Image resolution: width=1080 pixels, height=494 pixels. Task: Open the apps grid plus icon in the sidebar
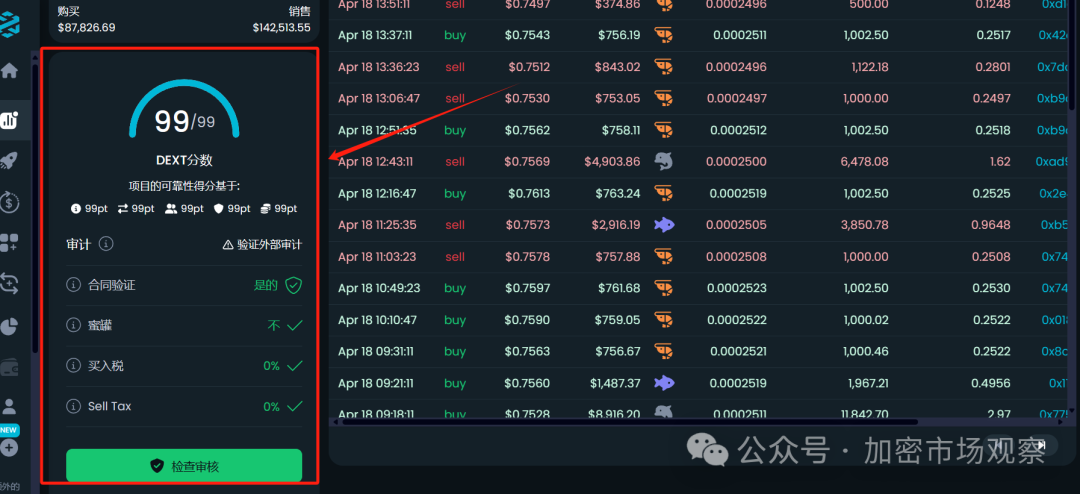coord(9,243)
